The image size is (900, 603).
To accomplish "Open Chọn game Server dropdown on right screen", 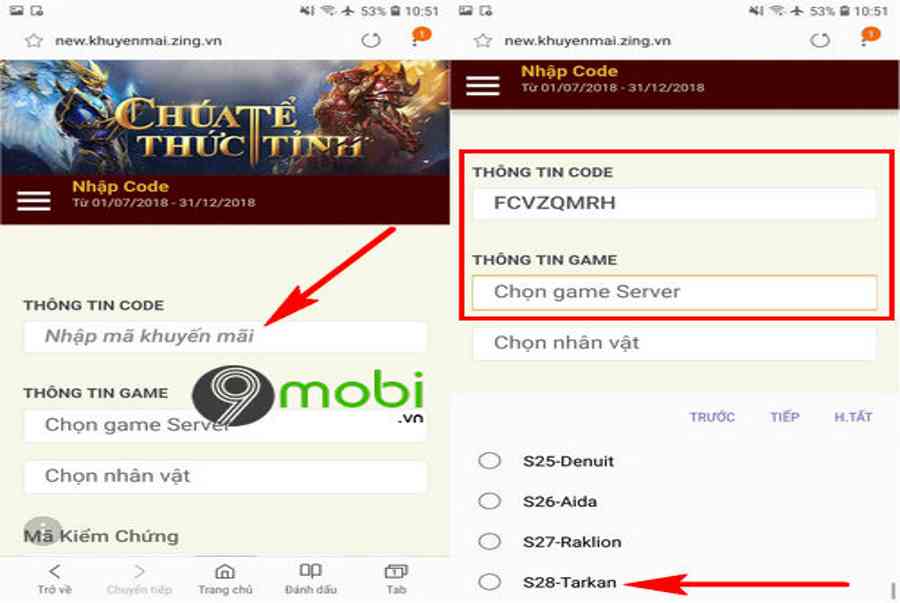I will [x=674, y=292].
